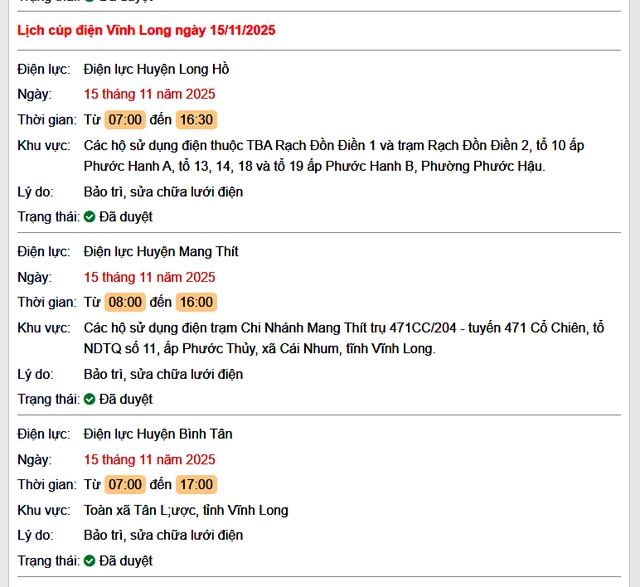Click the Đã duyệt status text for Bình Tân
The image size is (640, 587).
point(126,561)
